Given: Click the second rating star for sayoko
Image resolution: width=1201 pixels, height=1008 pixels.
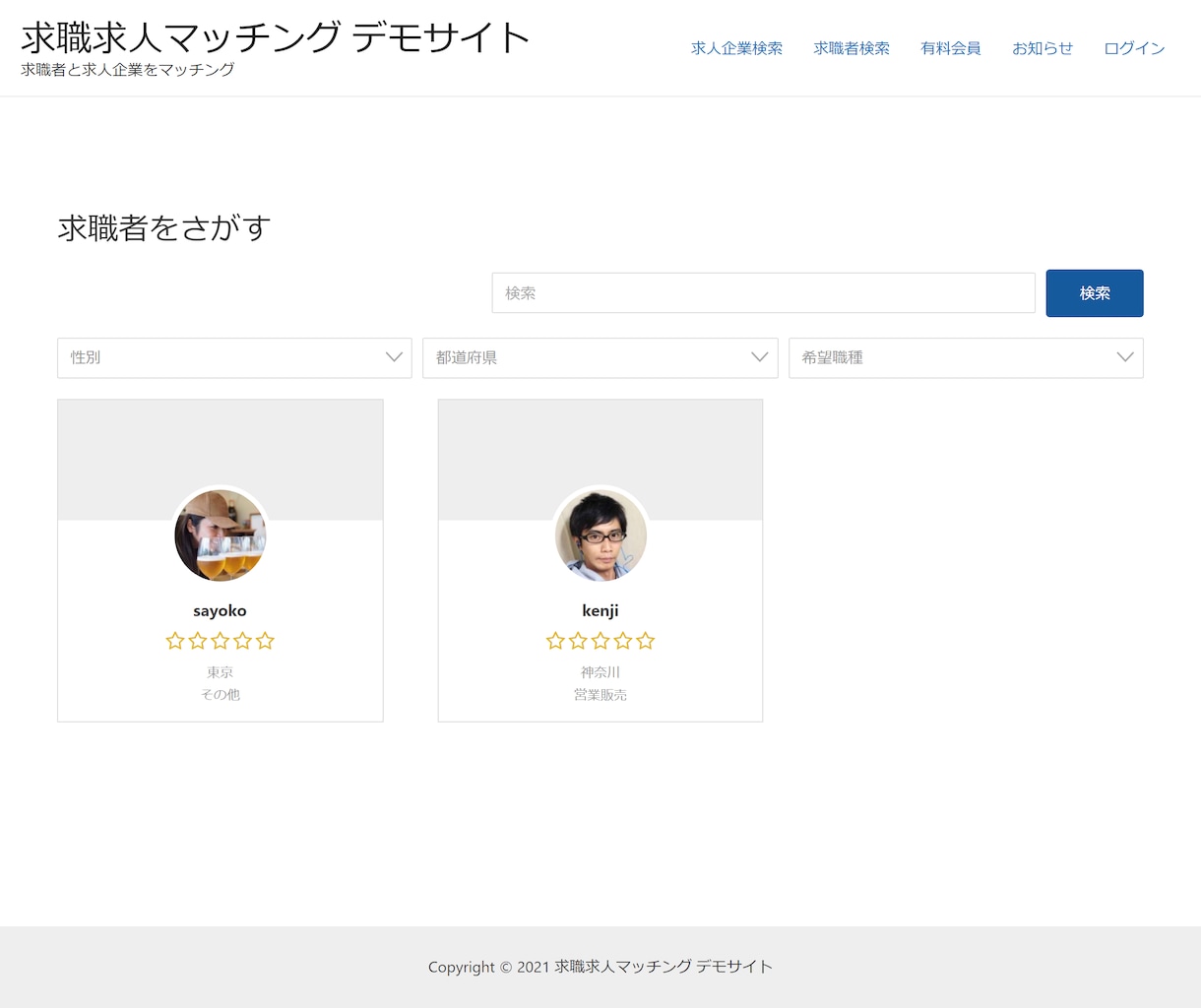Looking at the screenshot, I should [198, 641].
